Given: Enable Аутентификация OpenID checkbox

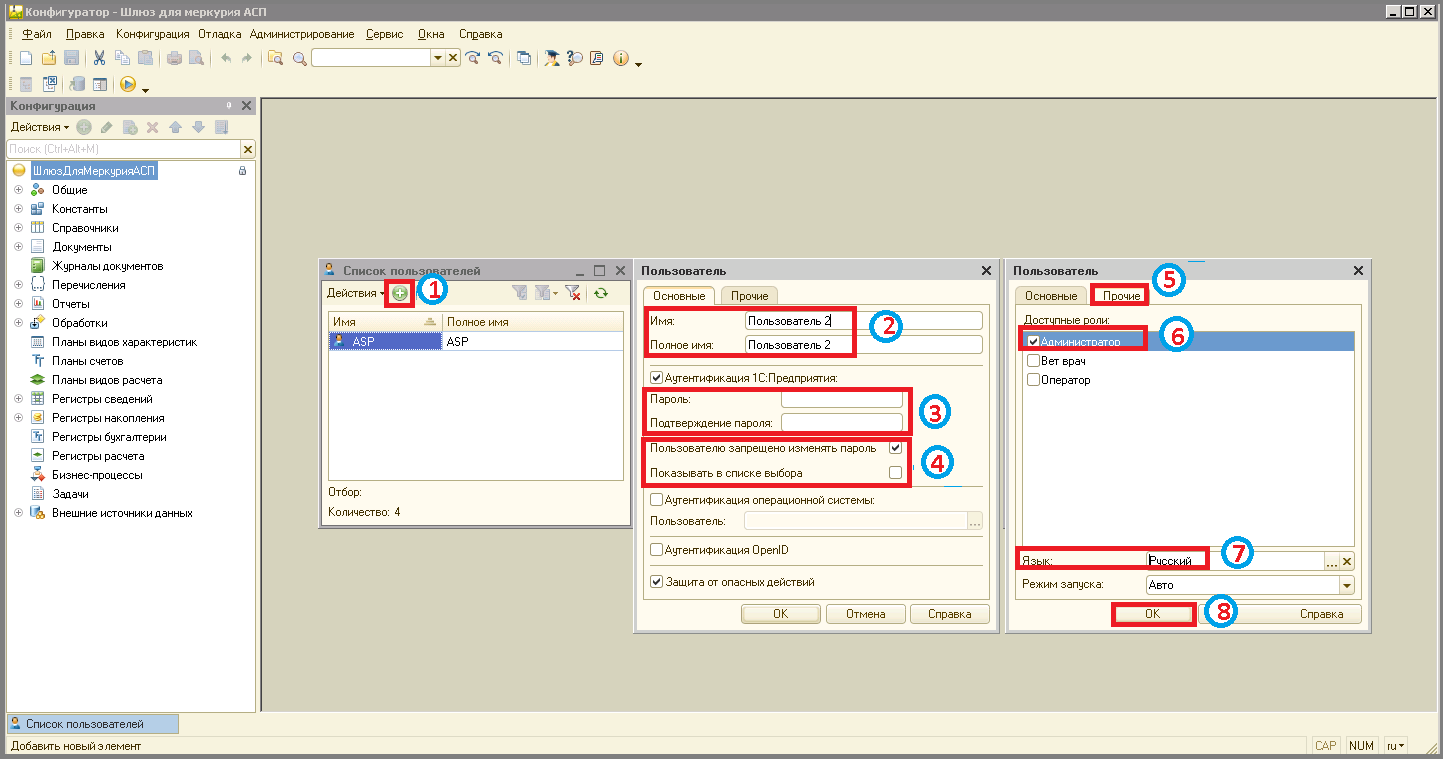Looking at the screenshot, I should (657, 550).
